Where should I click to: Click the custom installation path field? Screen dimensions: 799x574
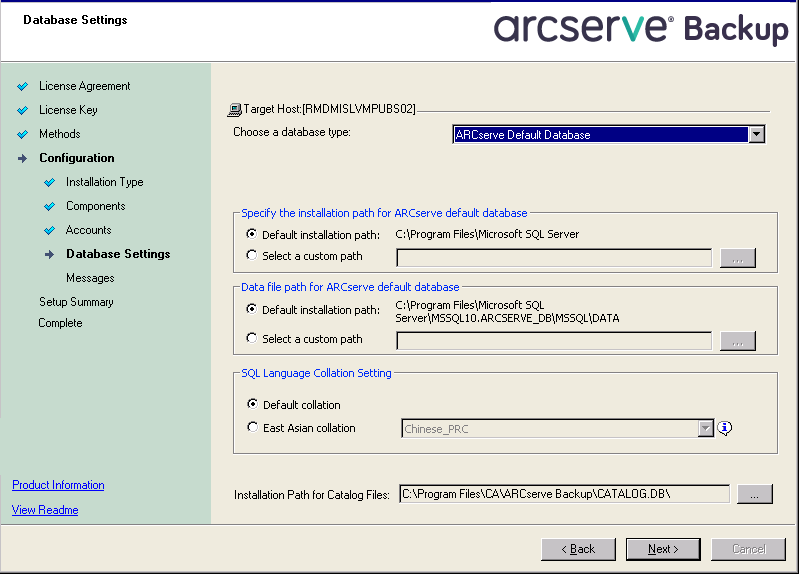pos(554,258)
